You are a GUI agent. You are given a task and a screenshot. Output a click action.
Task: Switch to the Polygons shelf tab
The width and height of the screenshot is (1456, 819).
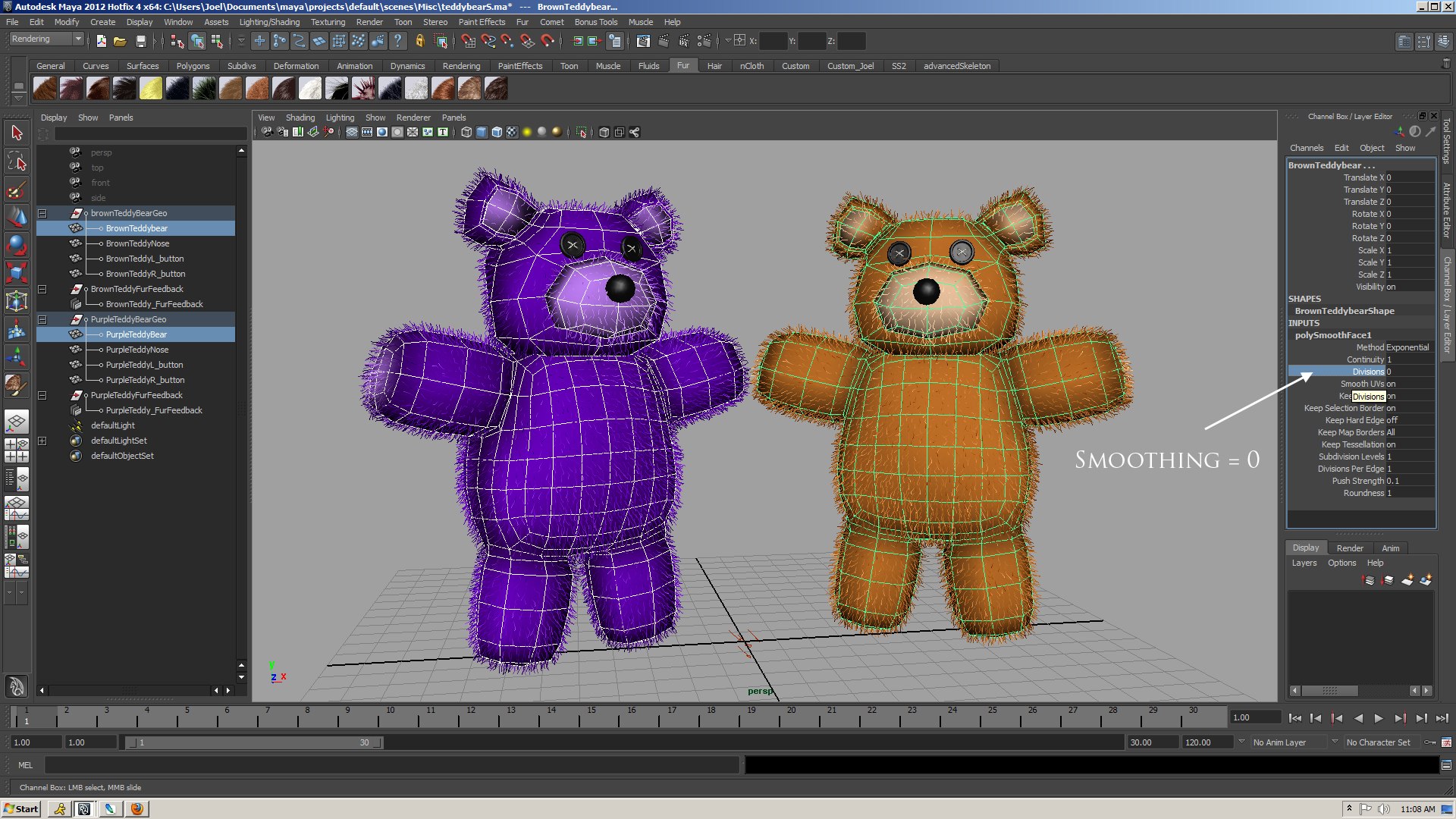(193, 66)
